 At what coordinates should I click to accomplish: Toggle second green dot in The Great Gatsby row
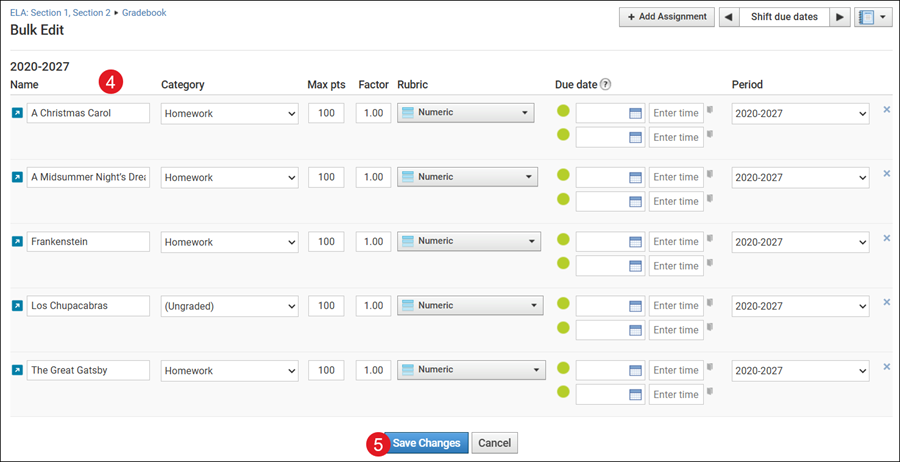563,392
